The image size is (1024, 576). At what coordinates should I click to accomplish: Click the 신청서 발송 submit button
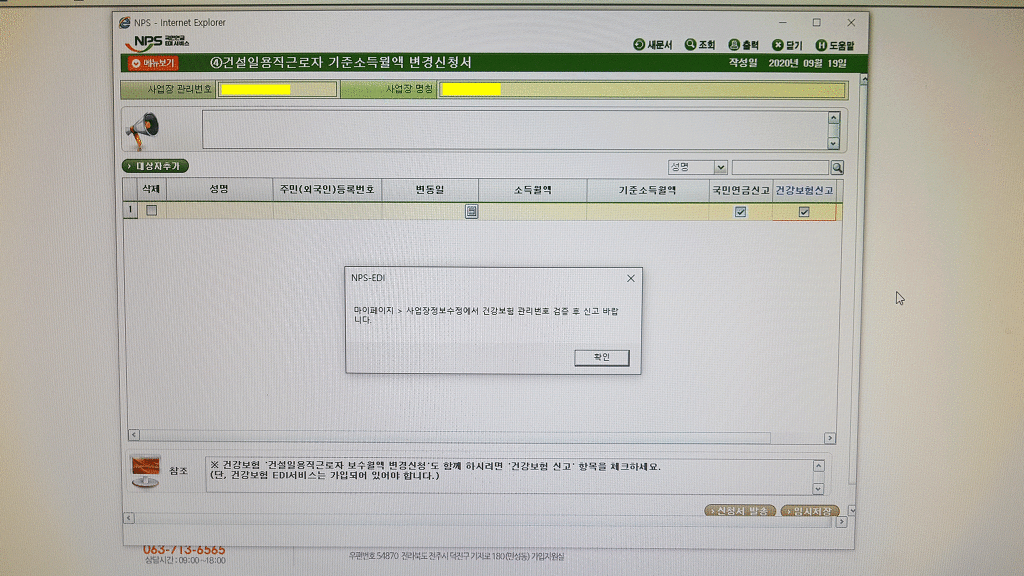coord(741,511)
